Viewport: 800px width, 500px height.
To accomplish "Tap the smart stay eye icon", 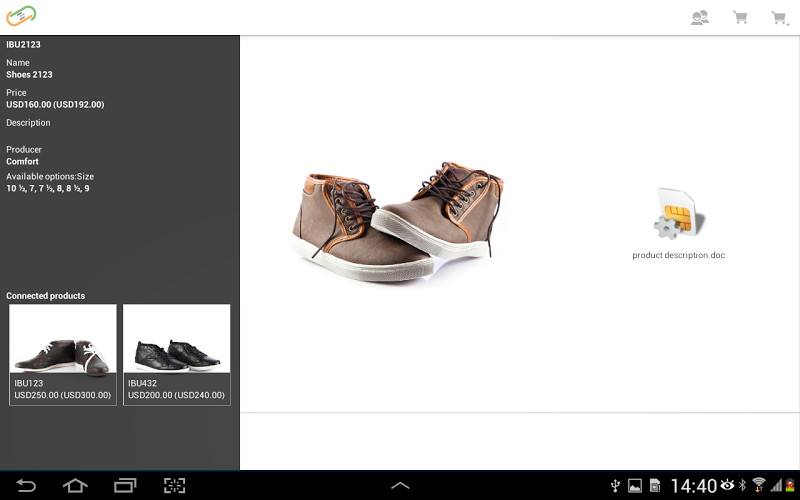I will [727, 484].
